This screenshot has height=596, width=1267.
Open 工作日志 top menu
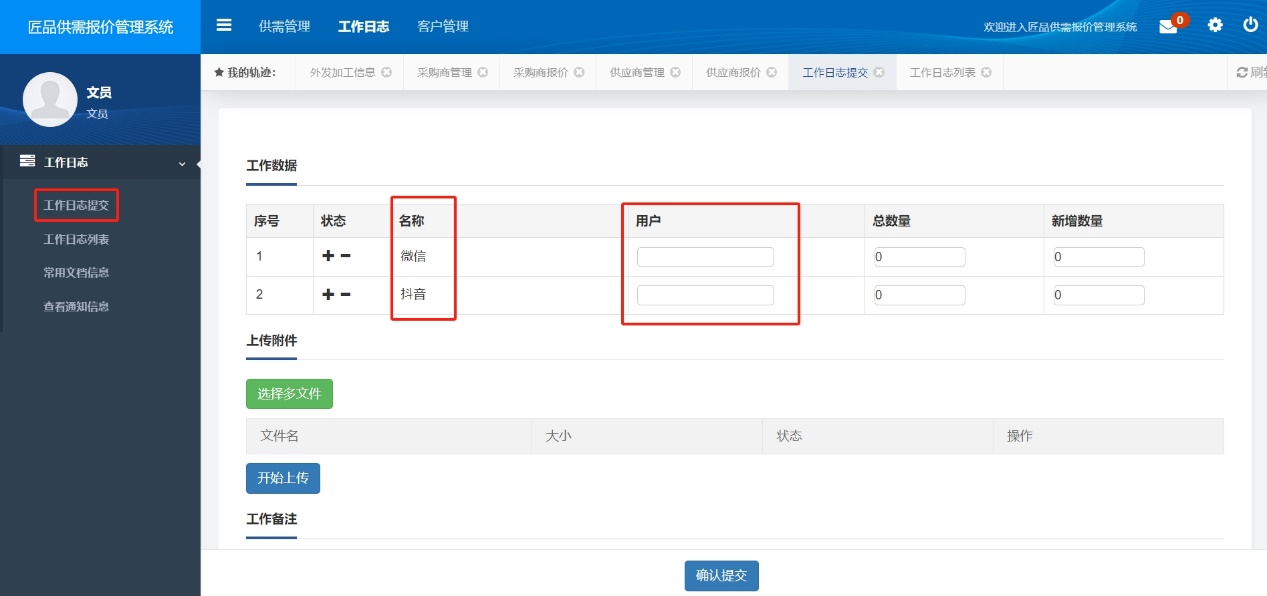364,27
